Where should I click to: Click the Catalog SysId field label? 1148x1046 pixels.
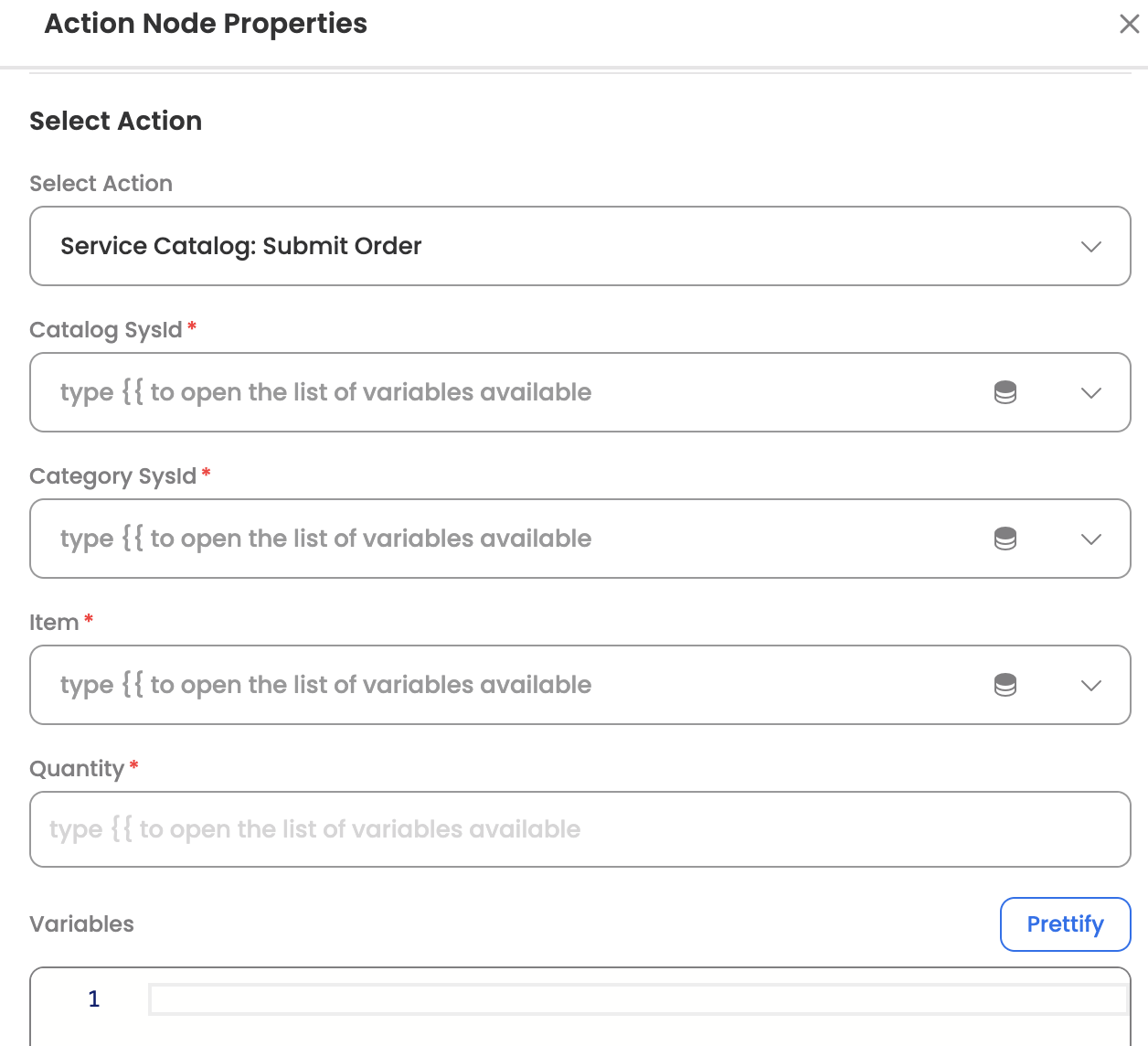tap(106, 330)
